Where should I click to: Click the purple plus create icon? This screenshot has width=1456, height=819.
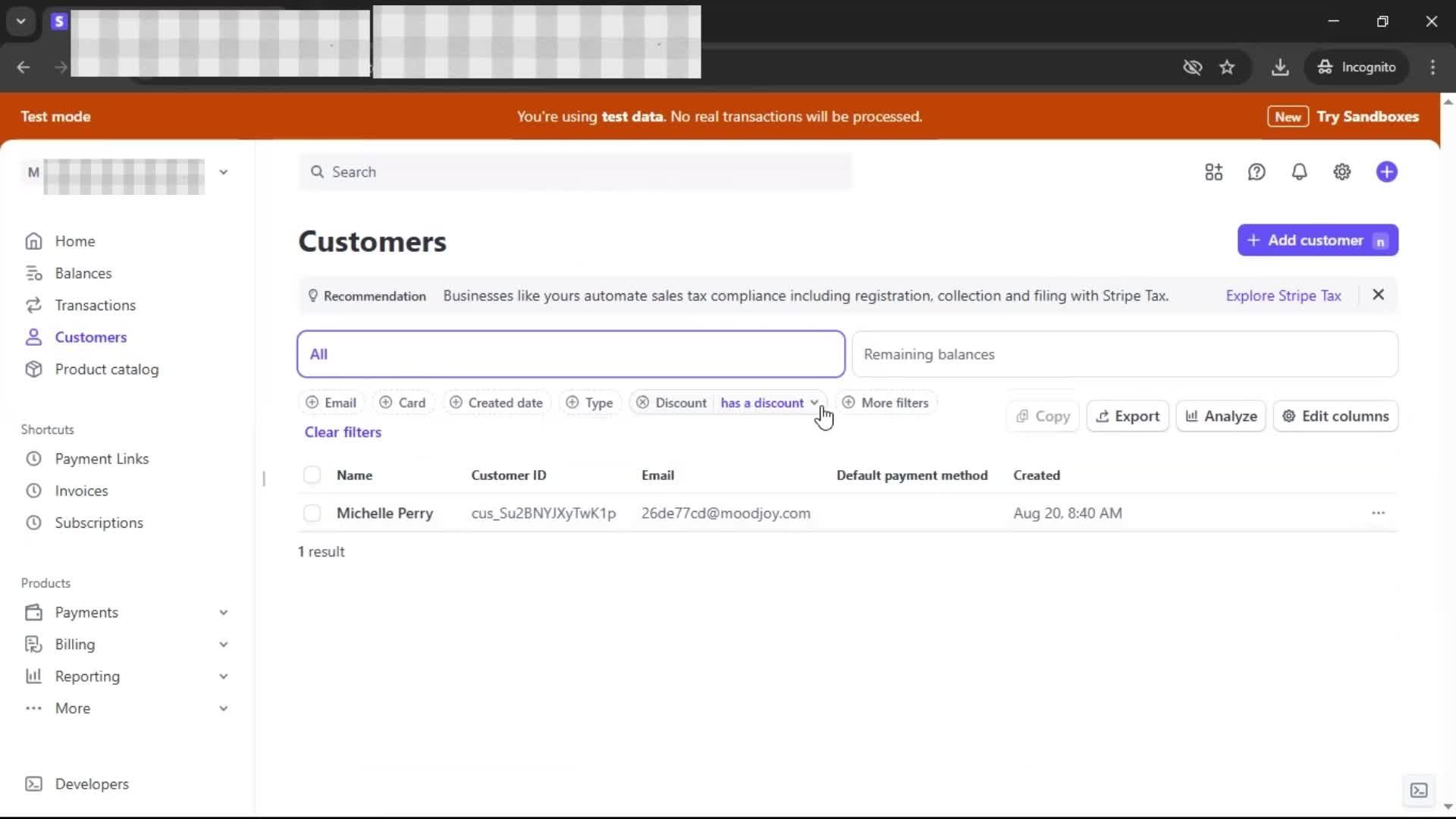(1386, 172)
